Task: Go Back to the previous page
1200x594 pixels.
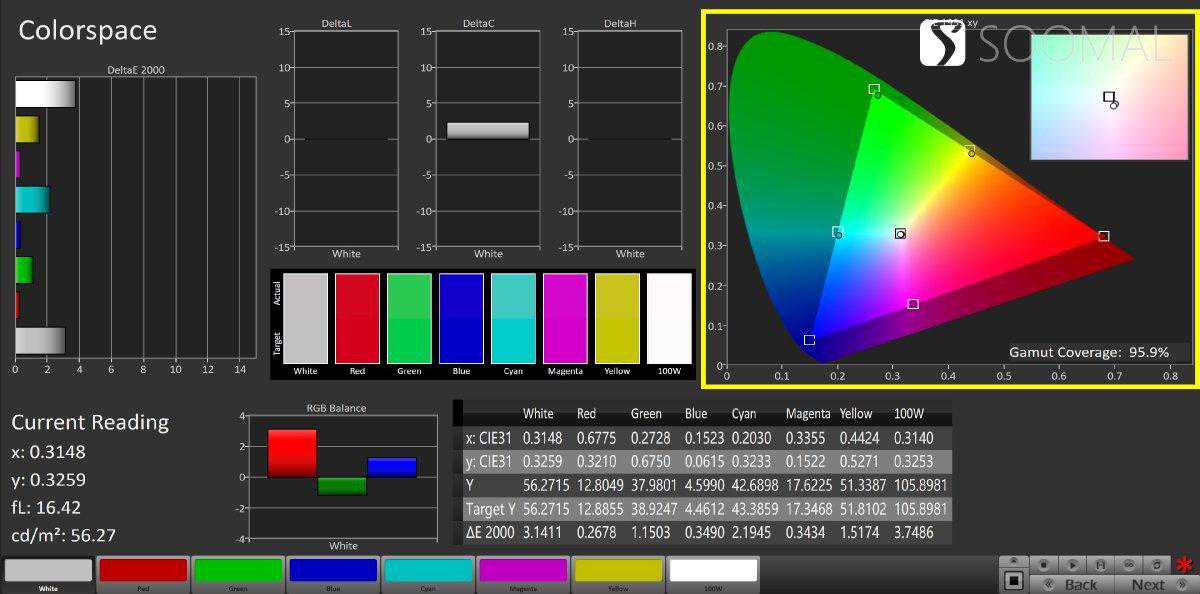Action: (x=1073, y=584)
